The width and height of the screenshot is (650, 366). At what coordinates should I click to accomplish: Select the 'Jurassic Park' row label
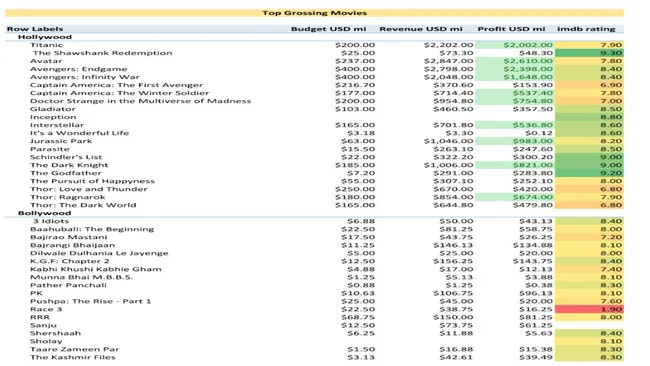pos(61,141)
